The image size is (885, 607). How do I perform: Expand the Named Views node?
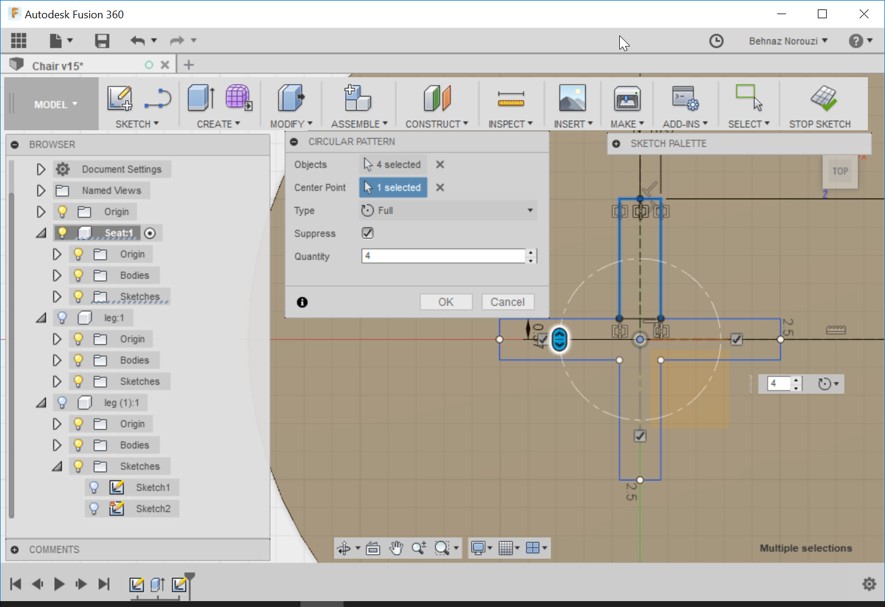coord(41,190)
